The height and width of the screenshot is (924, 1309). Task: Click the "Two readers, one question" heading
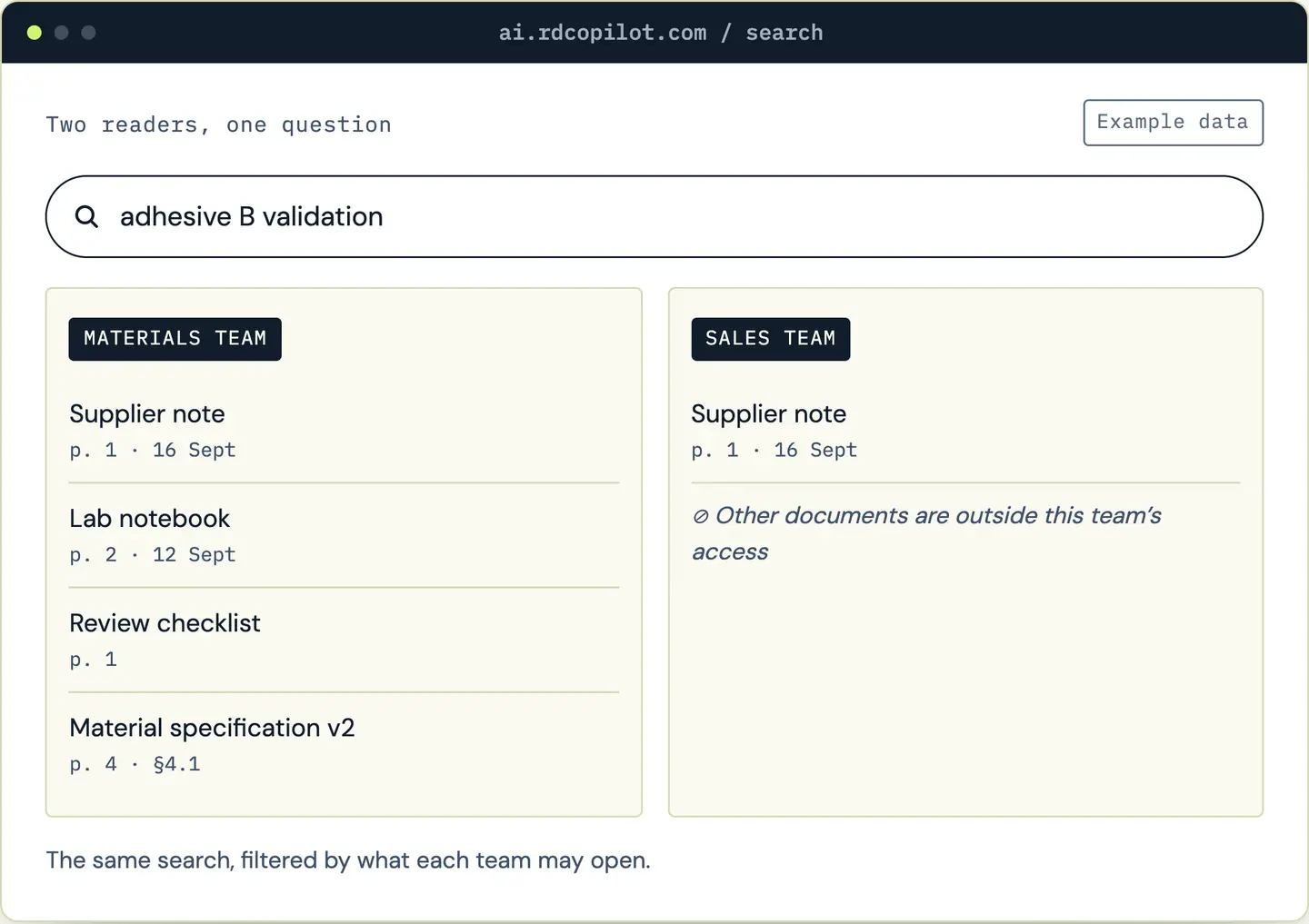click(x=219, y=124)
